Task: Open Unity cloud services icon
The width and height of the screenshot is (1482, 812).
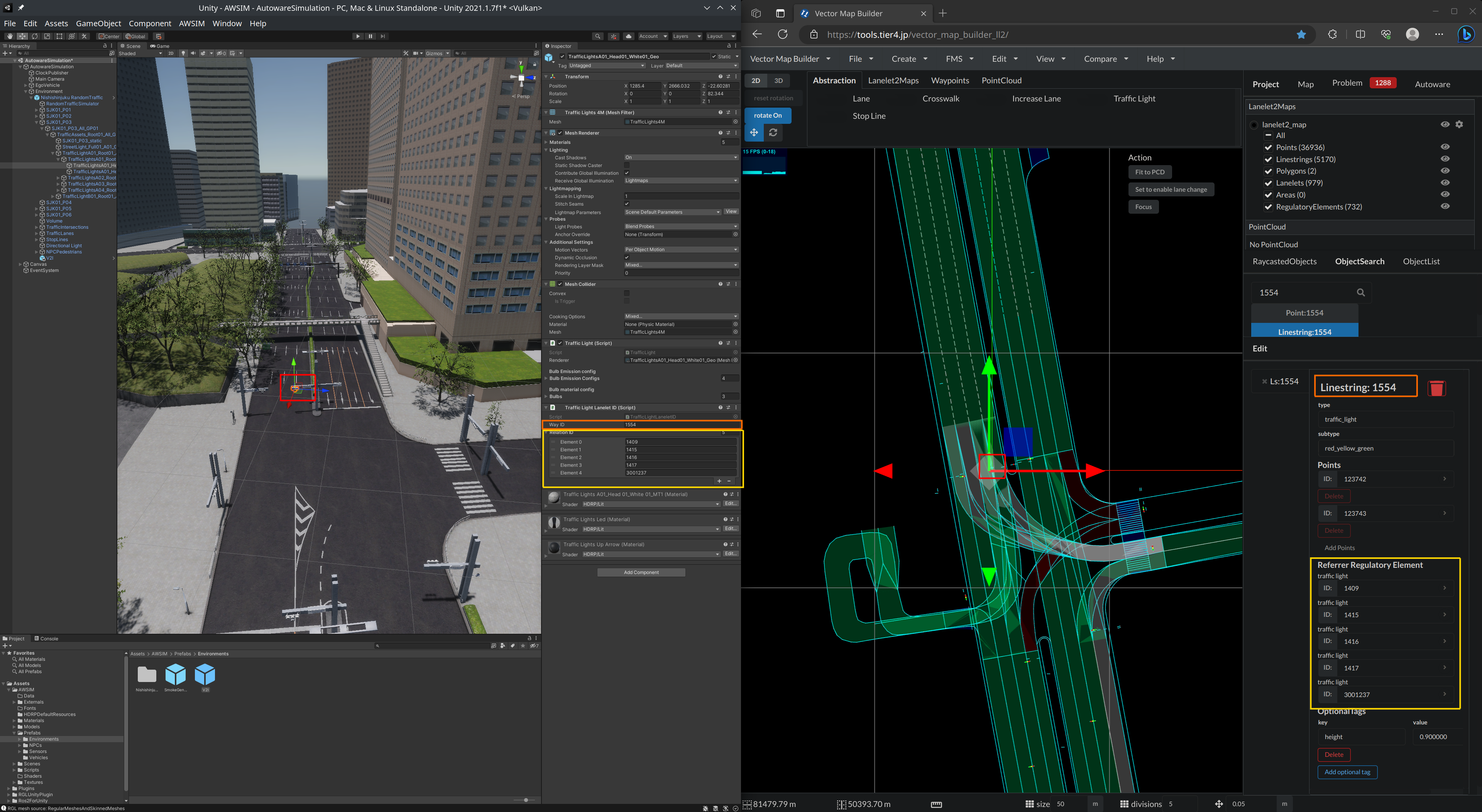Action: tap(629, 36)
